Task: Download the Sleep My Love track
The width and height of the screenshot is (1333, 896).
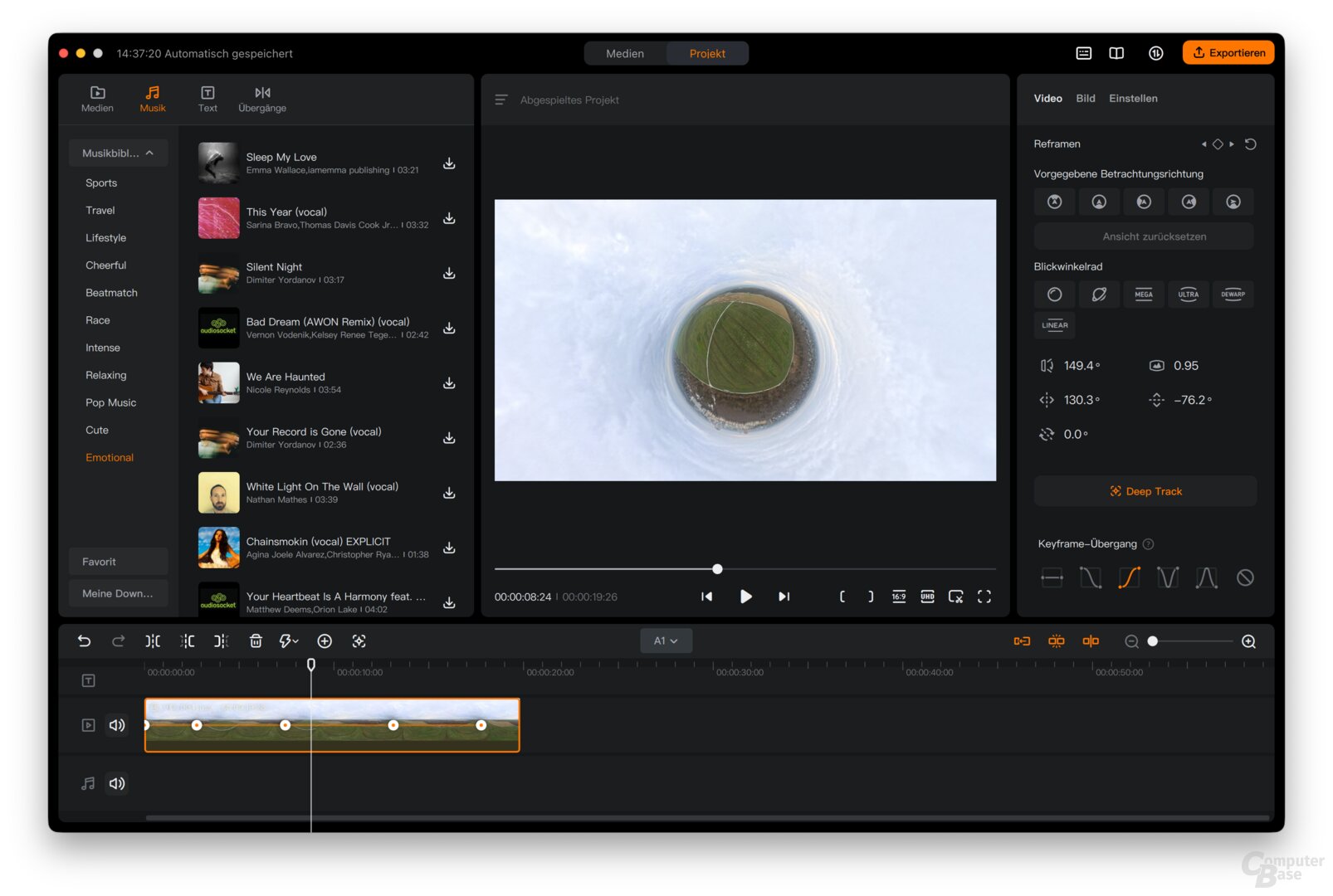Action: click(449, 163)
